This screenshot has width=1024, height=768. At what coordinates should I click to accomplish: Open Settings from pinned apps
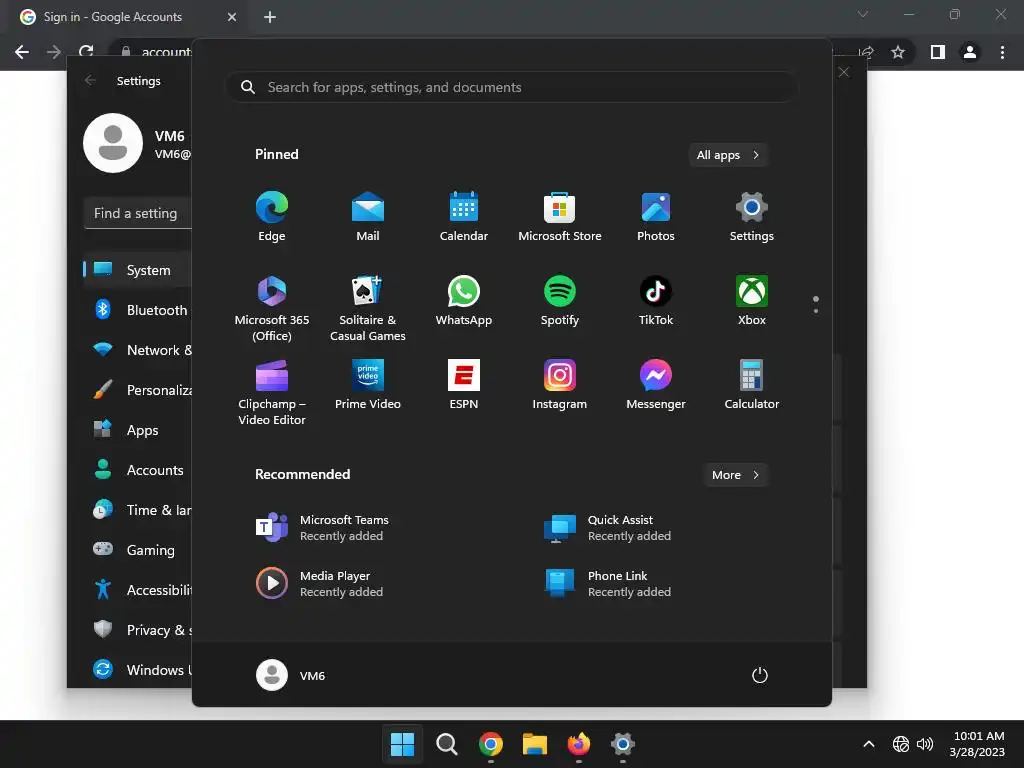(x=752, y=217)
